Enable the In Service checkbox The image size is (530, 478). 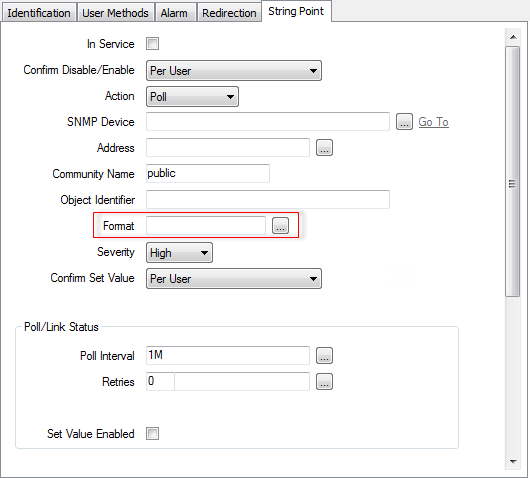pos(152,44)
